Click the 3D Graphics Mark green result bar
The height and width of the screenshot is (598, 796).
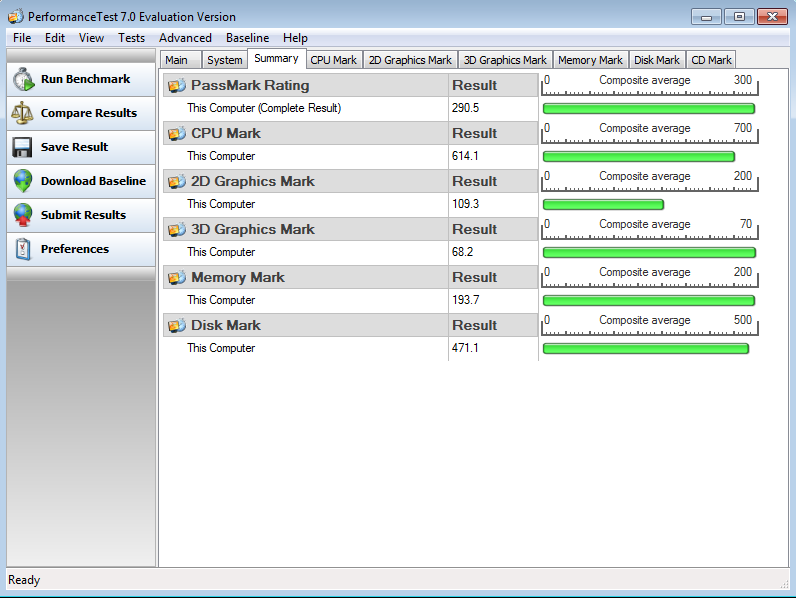tap(649, 252)
